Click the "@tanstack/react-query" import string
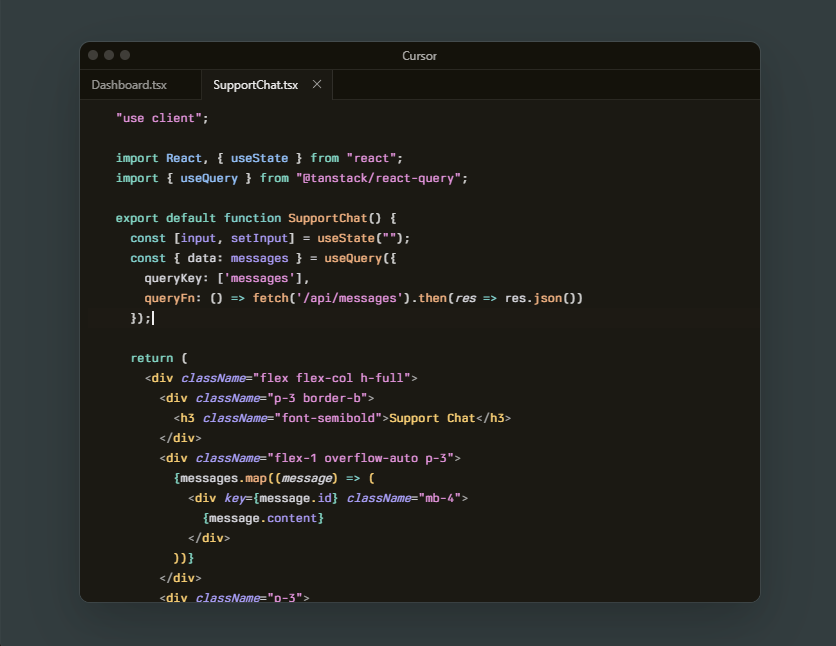This screenshot has width=836, height=646. pos(381,178)
